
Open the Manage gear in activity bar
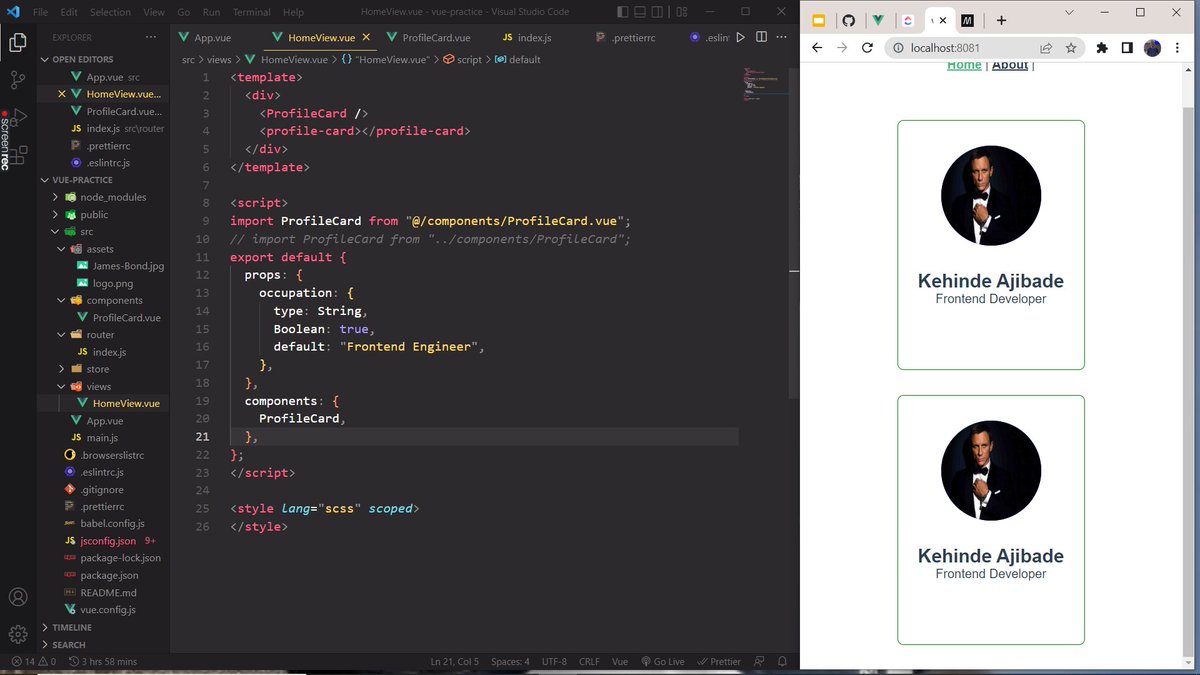(x=18, y=634)
